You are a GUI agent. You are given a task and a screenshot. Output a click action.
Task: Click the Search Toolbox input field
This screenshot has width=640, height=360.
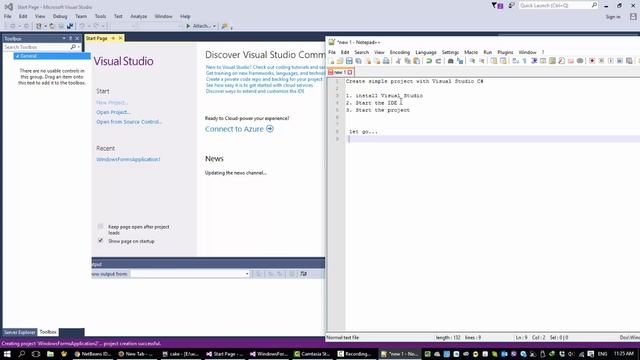tap(36, 47)
